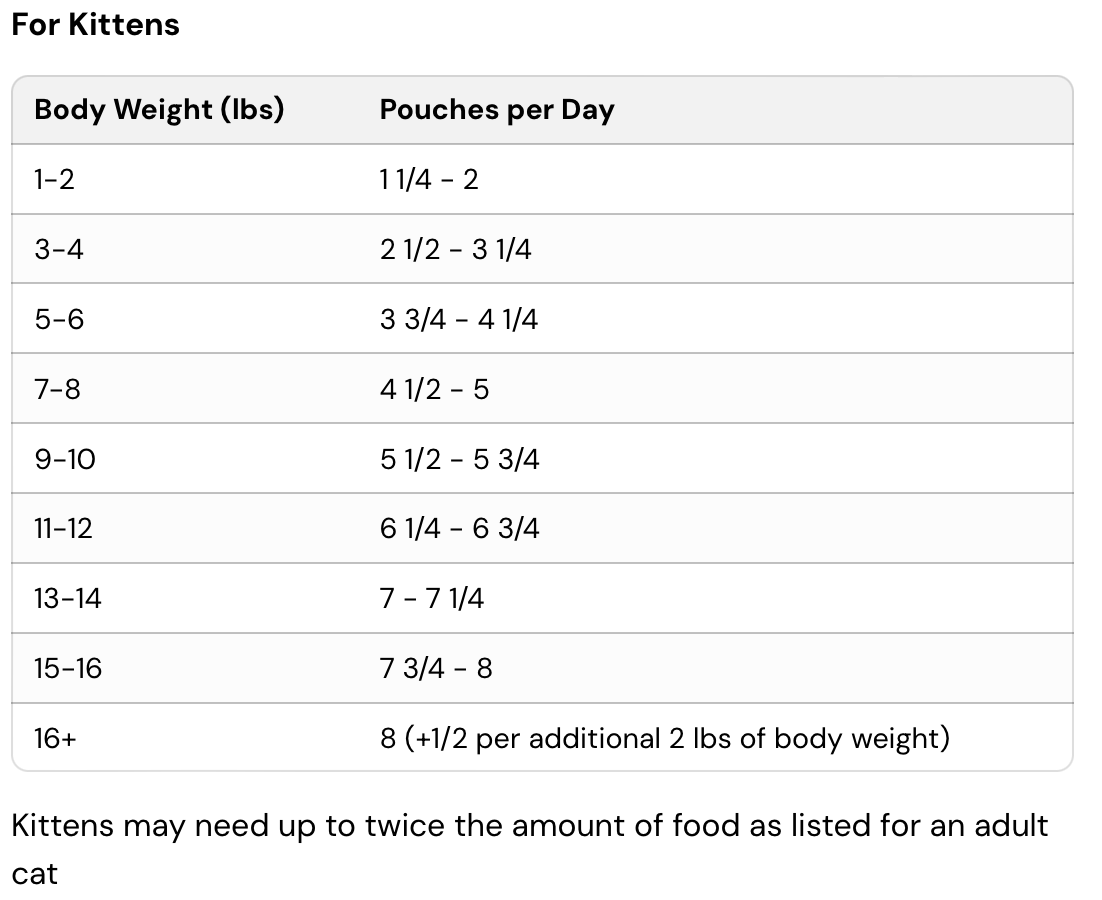The image size is (1102, 900).
Task: Select the 15-16 body weight cell
Action: coord(68,668)
